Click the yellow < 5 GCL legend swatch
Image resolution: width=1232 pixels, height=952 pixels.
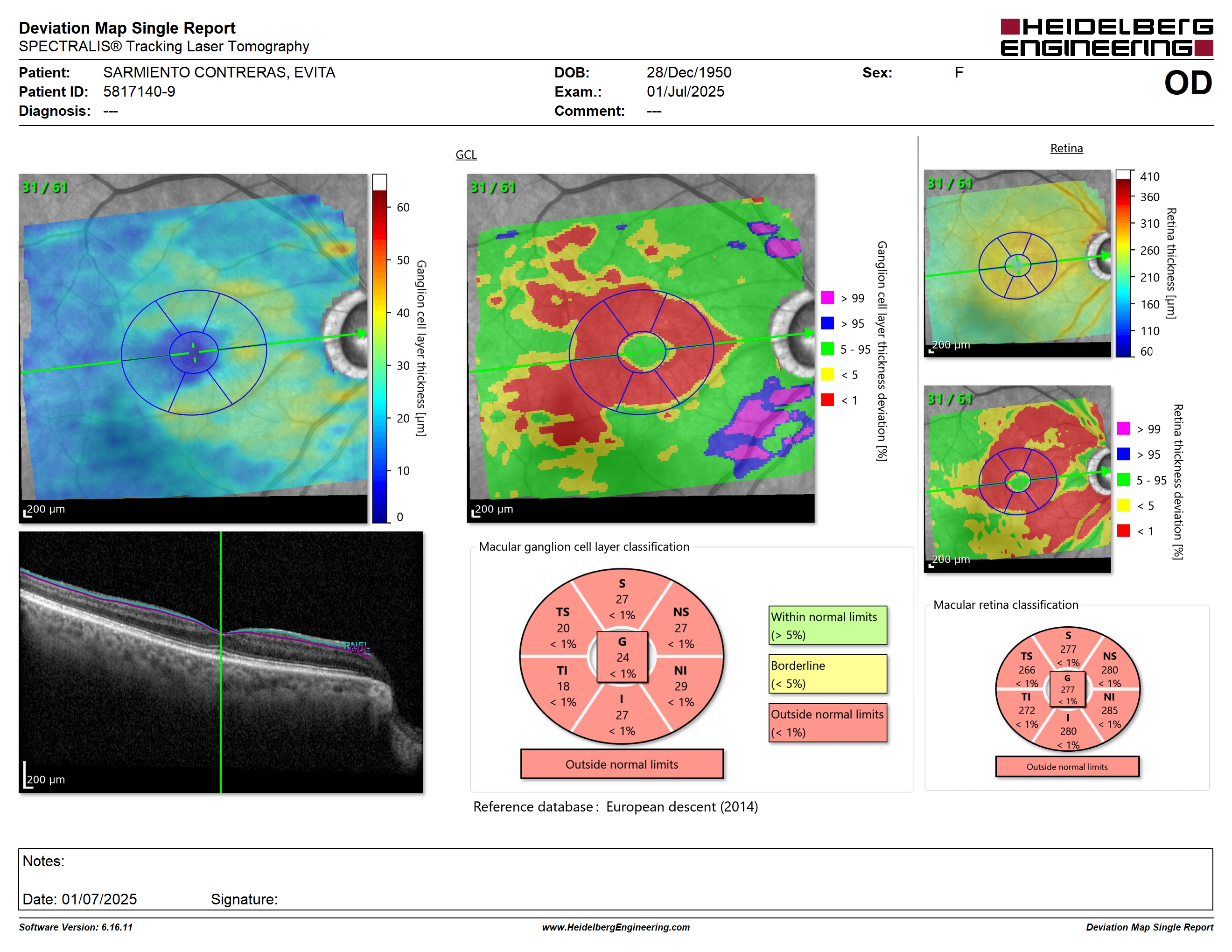[827, 374]
